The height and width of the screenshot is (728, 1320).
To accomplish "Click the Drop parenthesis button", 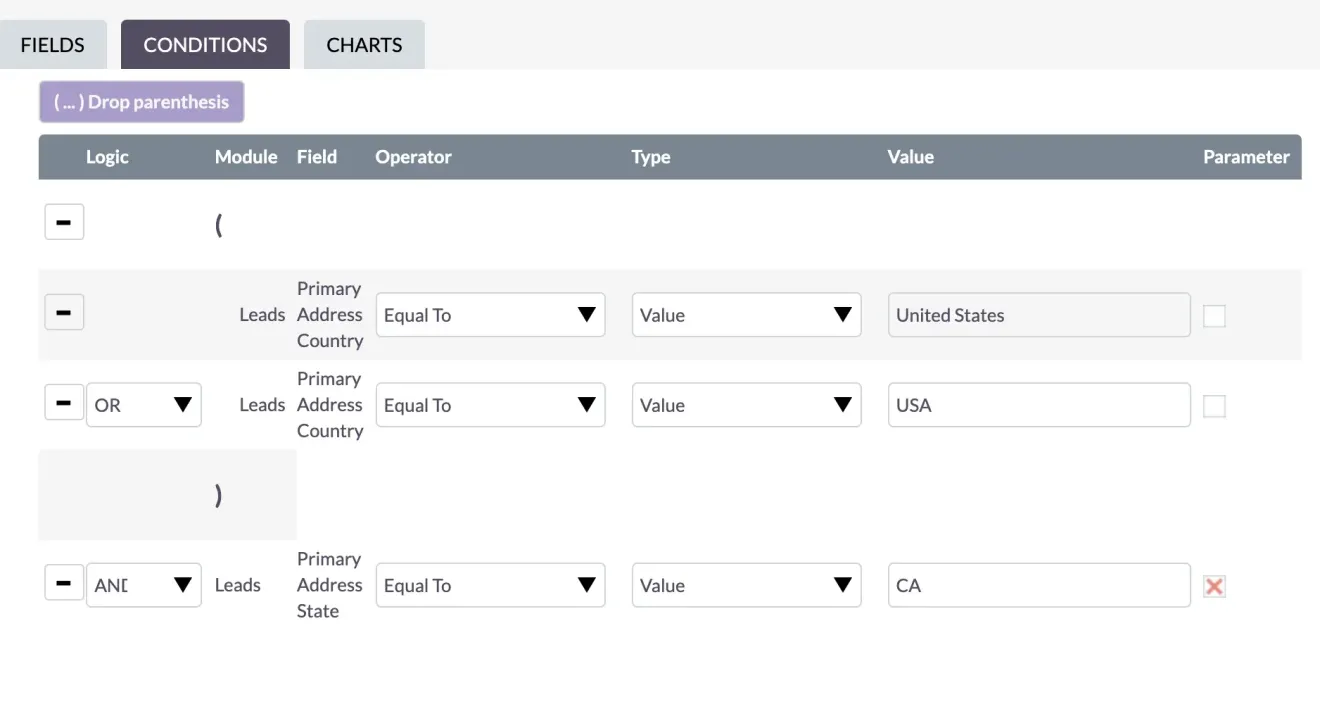I will tap(141, 101).
